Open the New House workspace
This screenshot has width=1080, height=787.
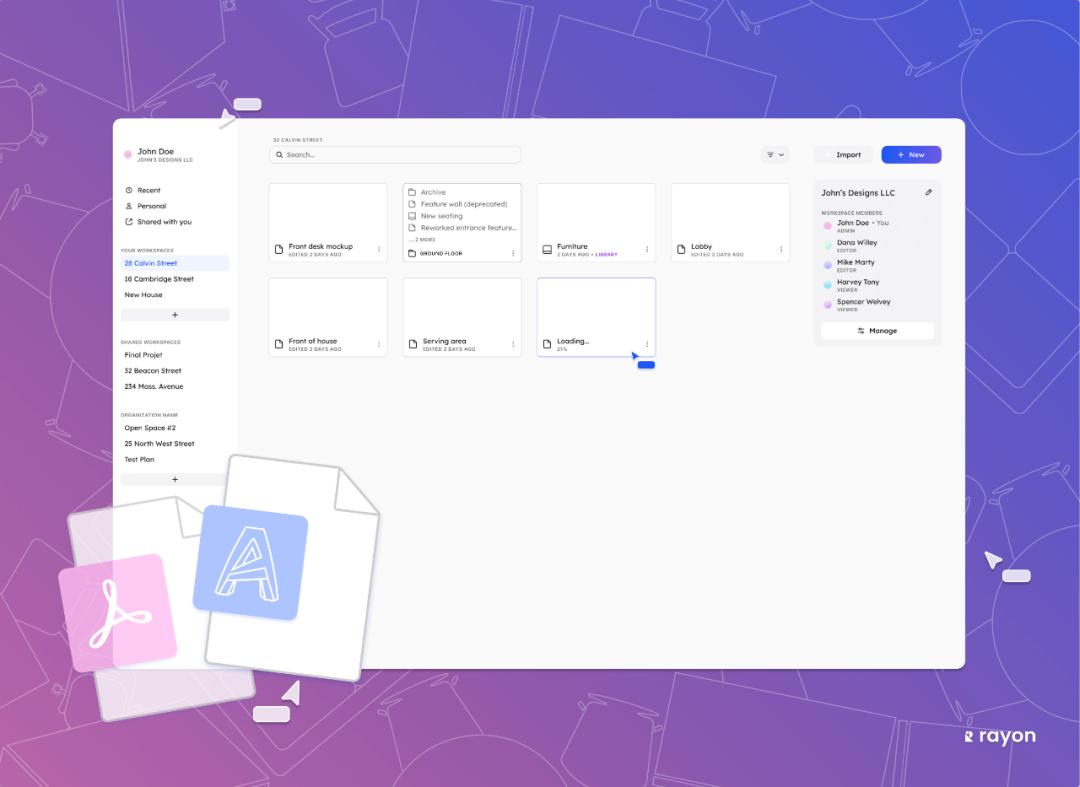click(143, 295)
